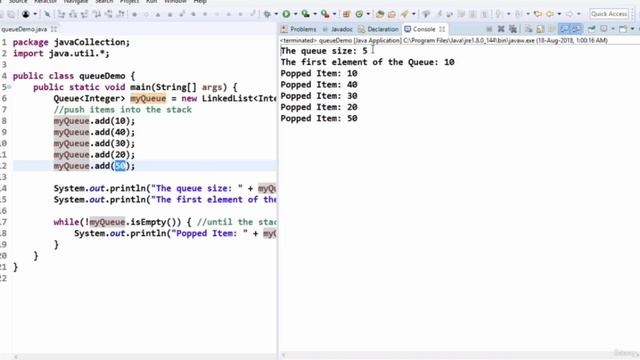Click the Debug bug icon in the toolbar
The width and height of the screenshot is (640, 360).
267,14
